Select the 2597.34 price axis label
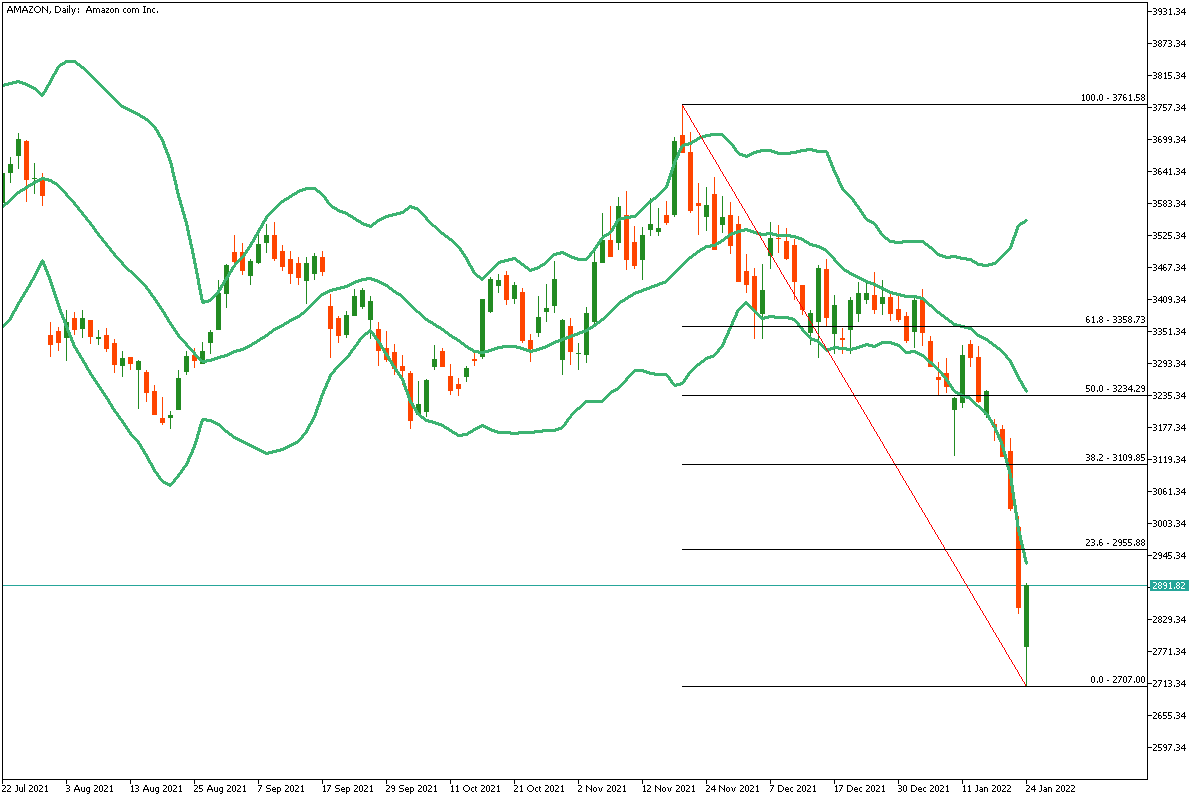 (1170, 748)
